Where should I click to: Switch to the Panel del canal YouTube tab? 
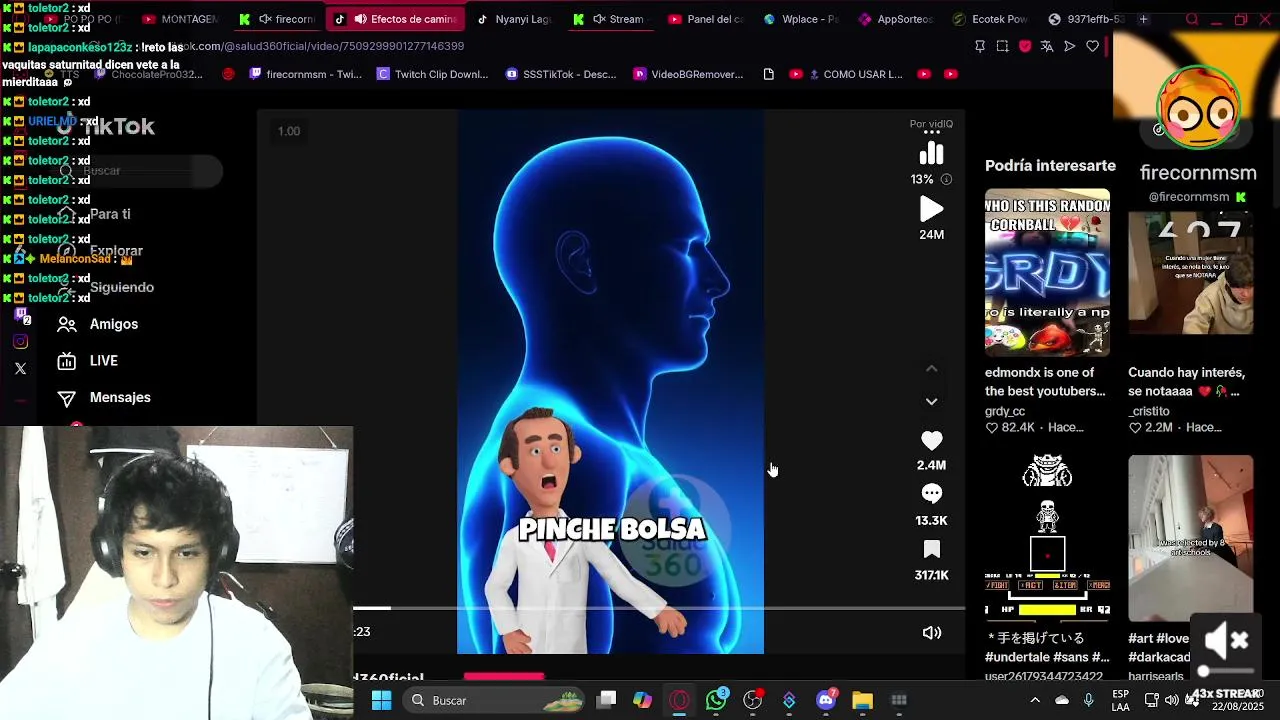(705, 19)
